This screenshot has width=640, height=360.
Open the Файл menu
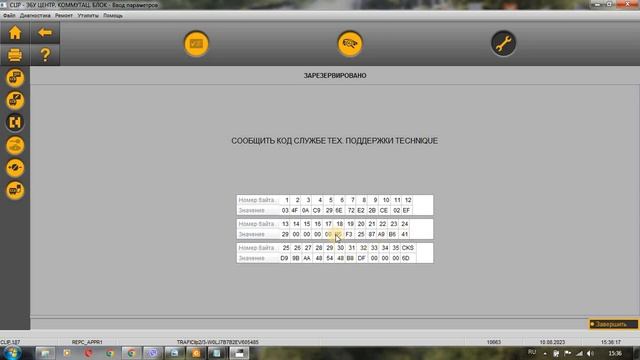pos(9,16)
